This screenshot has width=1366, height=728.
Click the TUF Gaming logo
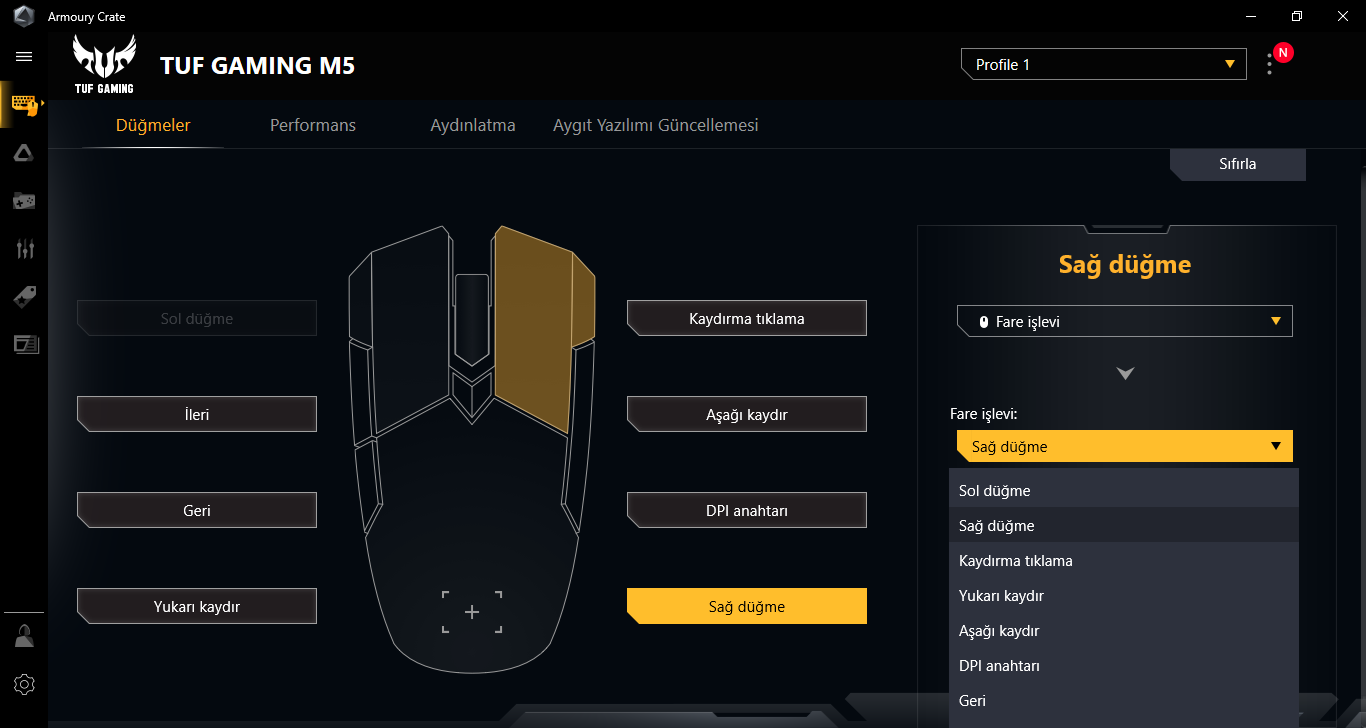pyautogui.click(x=104, y=65)
